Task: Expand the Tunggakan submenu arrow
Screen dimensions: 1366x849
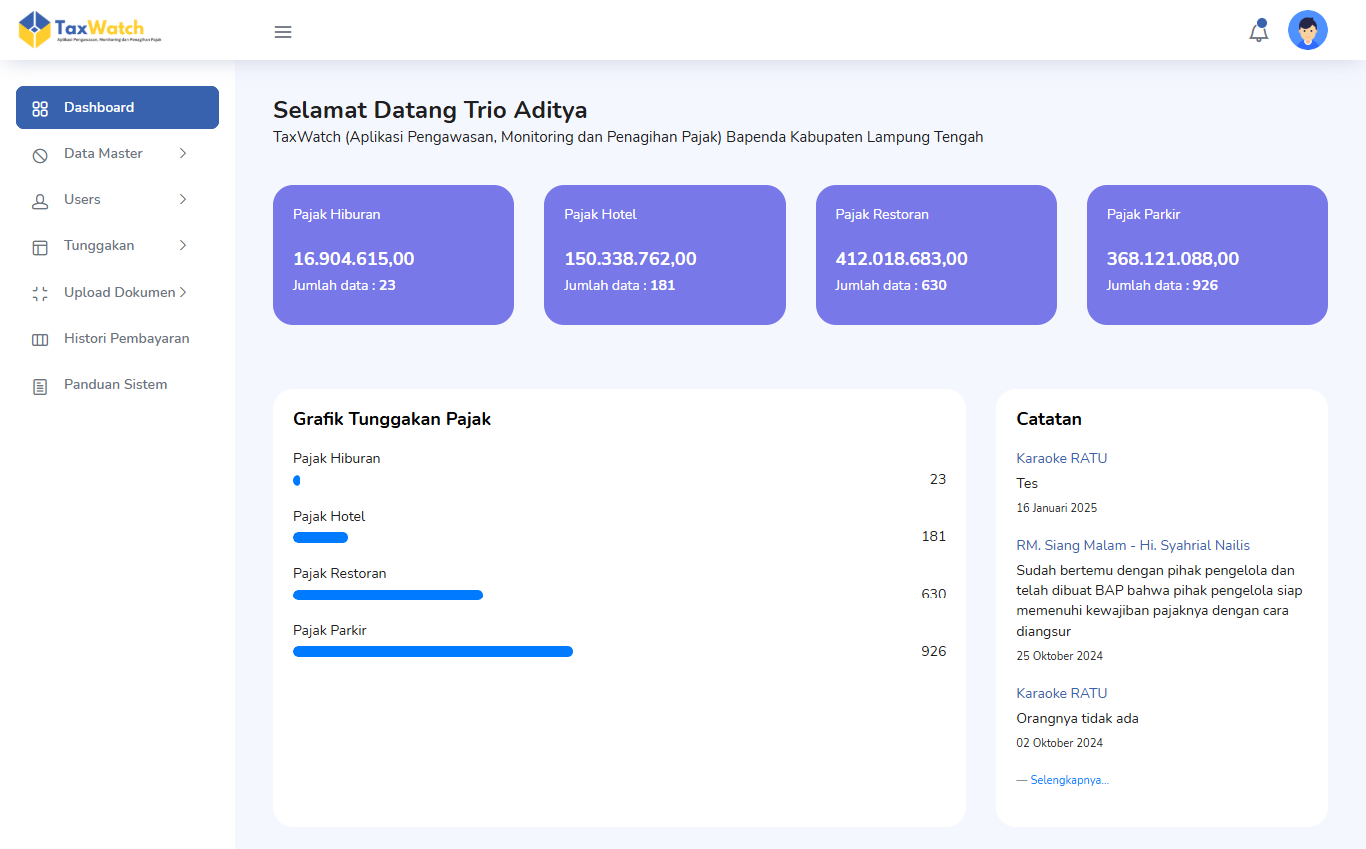Action: (183, 245)
